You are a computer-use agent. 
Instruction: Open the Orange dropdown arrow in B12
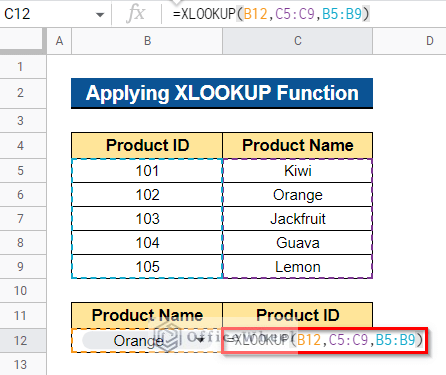[200, 340]
